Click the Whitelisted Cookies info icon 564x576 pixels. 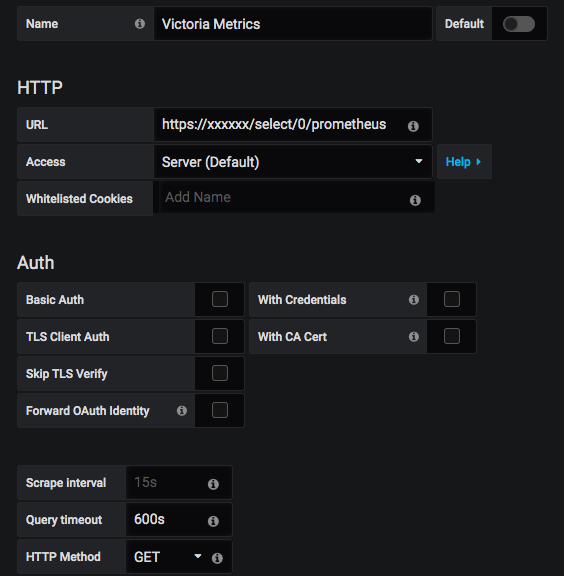415,200
